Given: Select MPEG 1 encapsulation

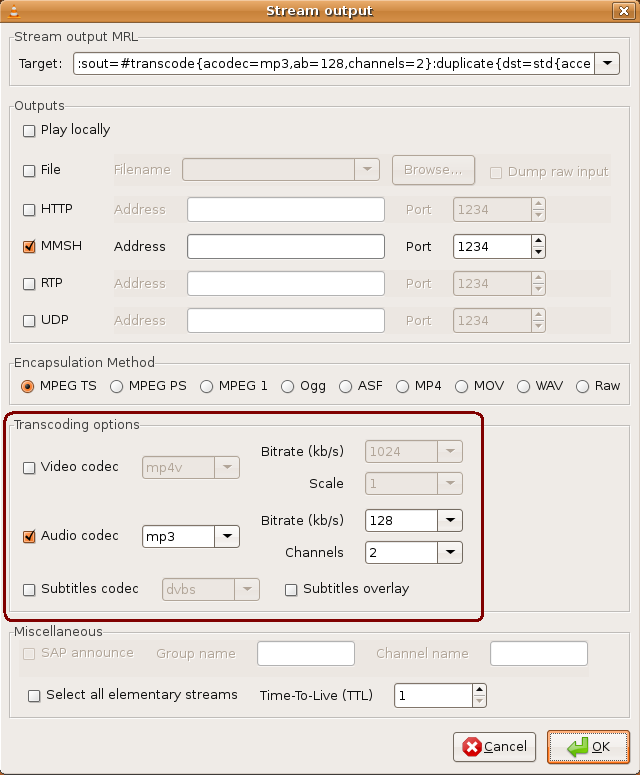Looking at the screenshot, I should coord(207,387).
